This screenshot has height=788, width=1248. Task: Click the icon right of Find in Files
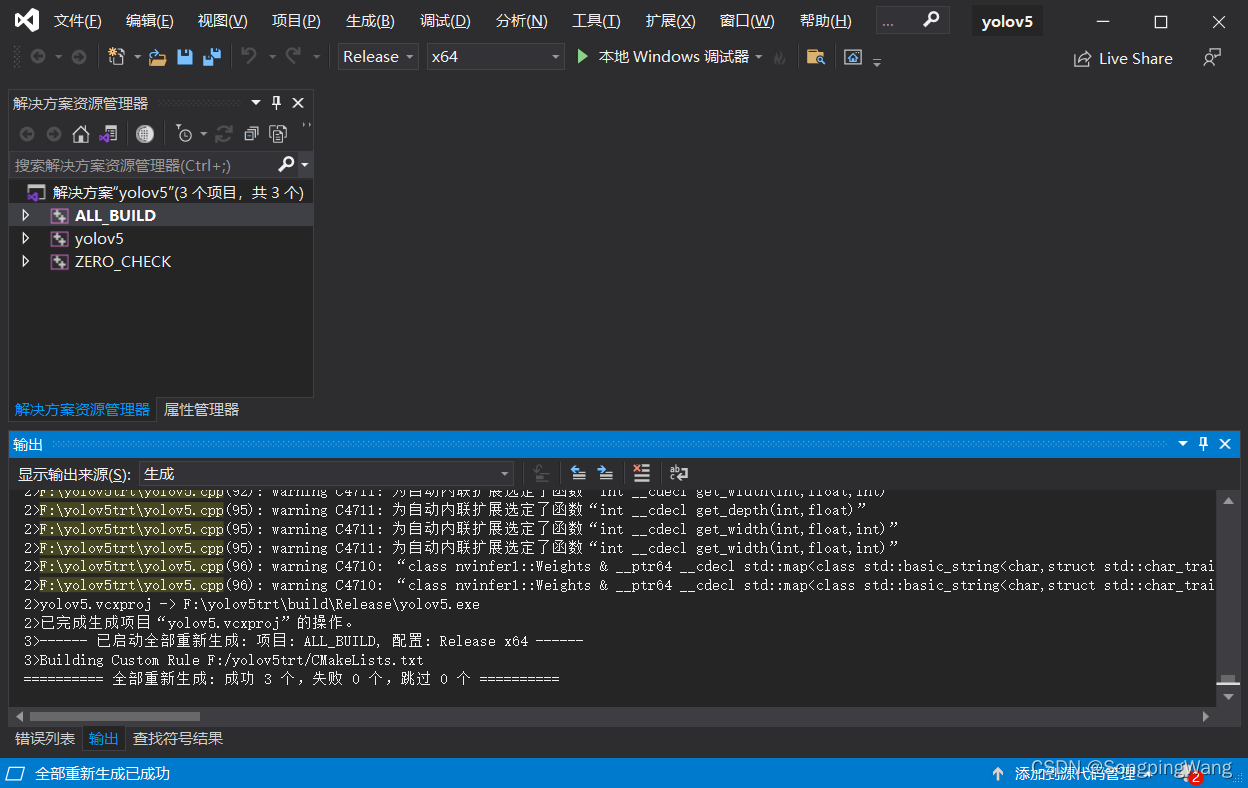tap(853, 57)
